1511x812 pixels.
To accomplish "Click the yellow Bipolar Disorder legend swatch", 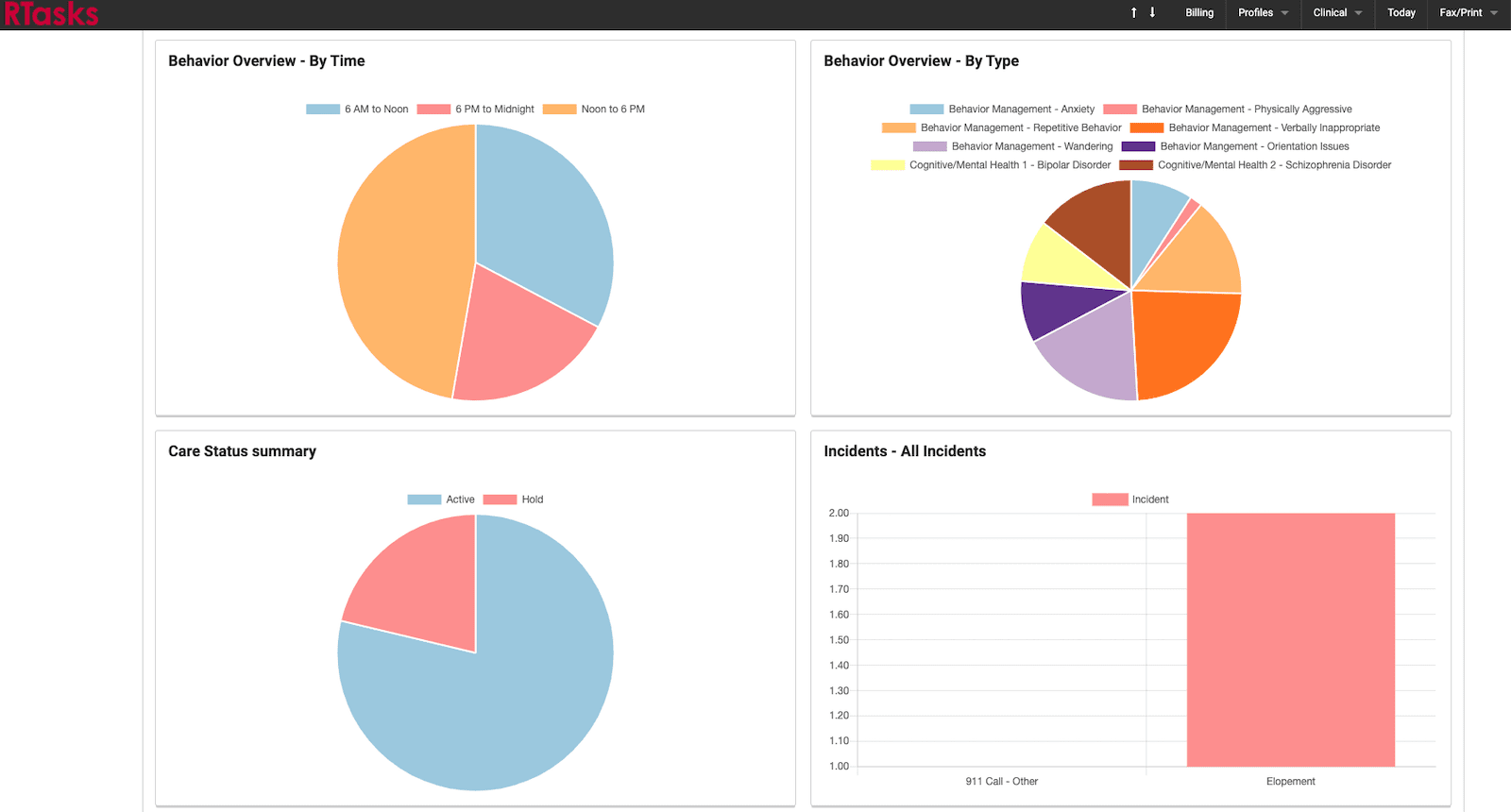I will click(888, 165).
